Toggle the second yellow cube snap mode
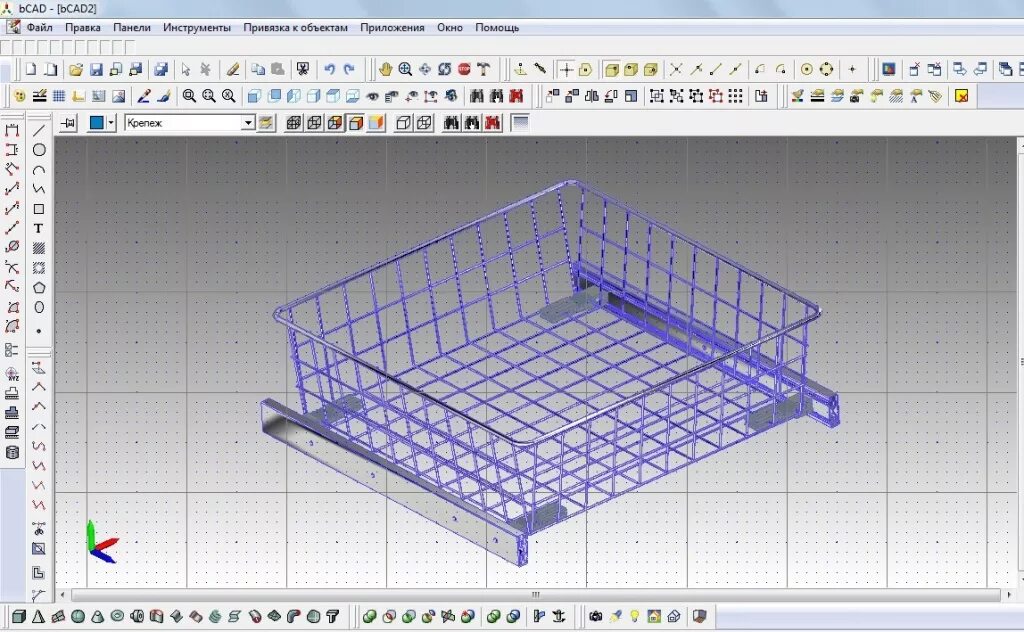Viewport: 1024px width, 632px height. click(x=631, y=69)
